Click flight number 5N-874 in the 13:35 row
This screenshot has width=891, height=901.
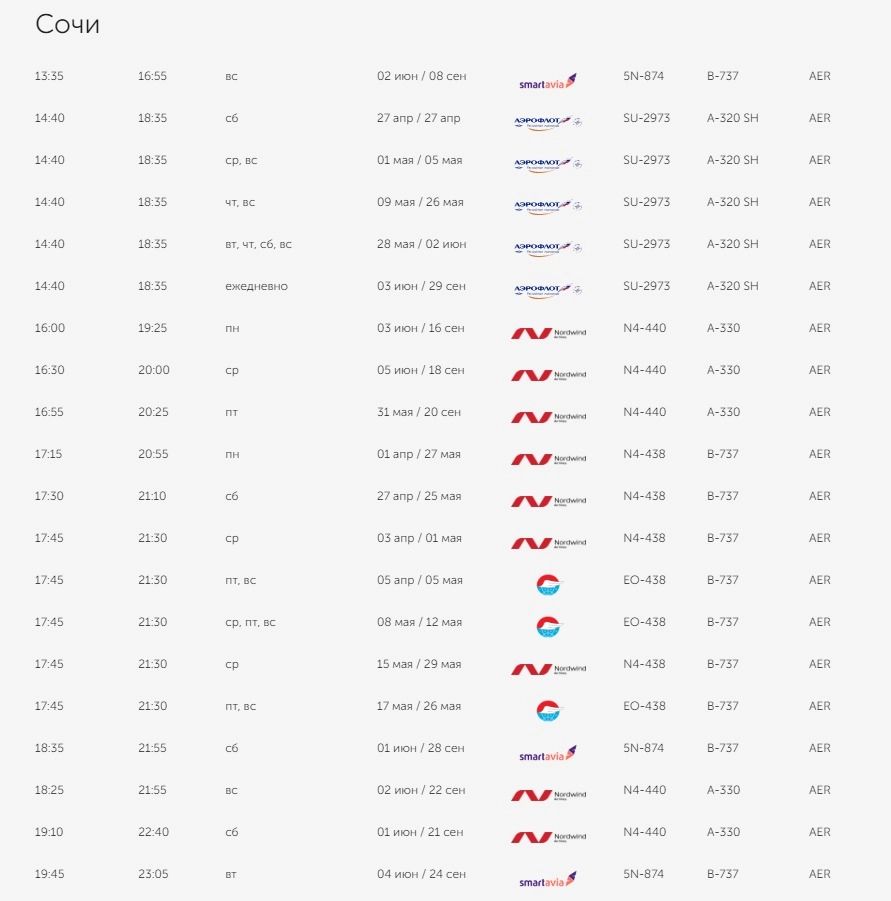(643, 76)
